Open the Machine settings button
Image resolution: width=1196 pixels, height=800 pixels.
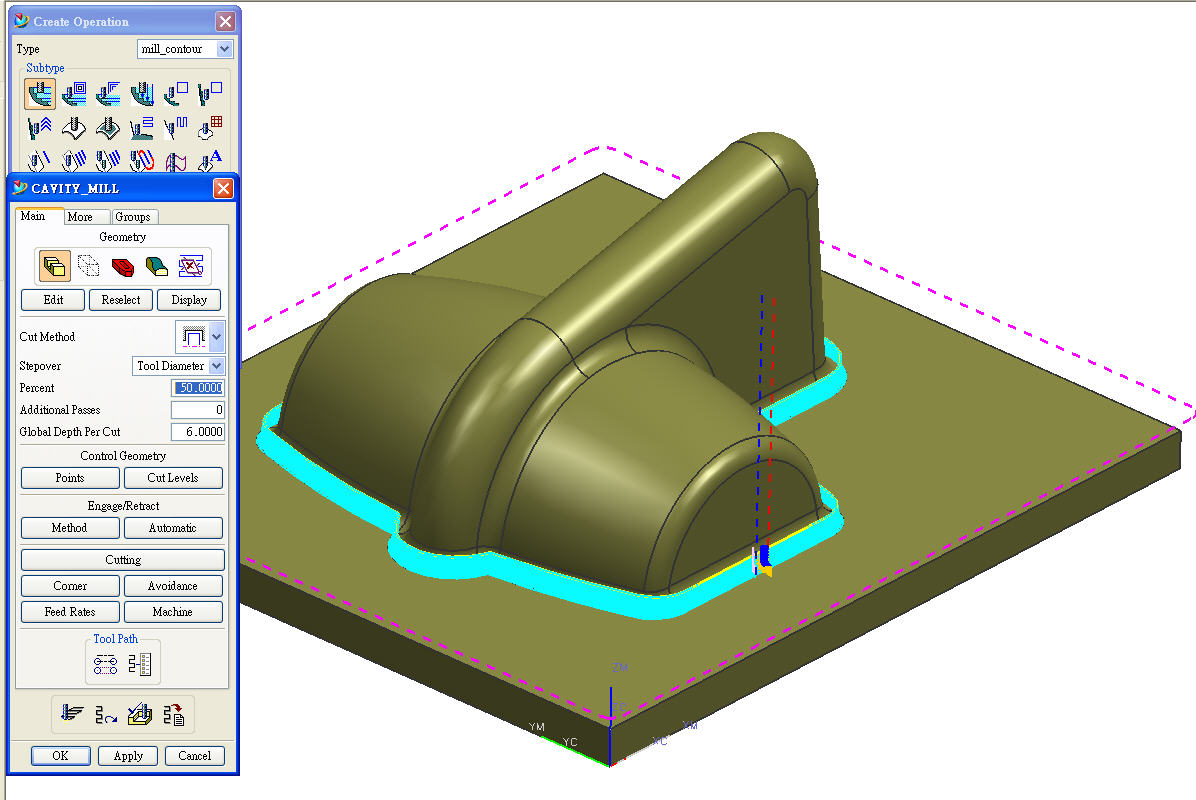pyautogui.click(x=173, y=612)
